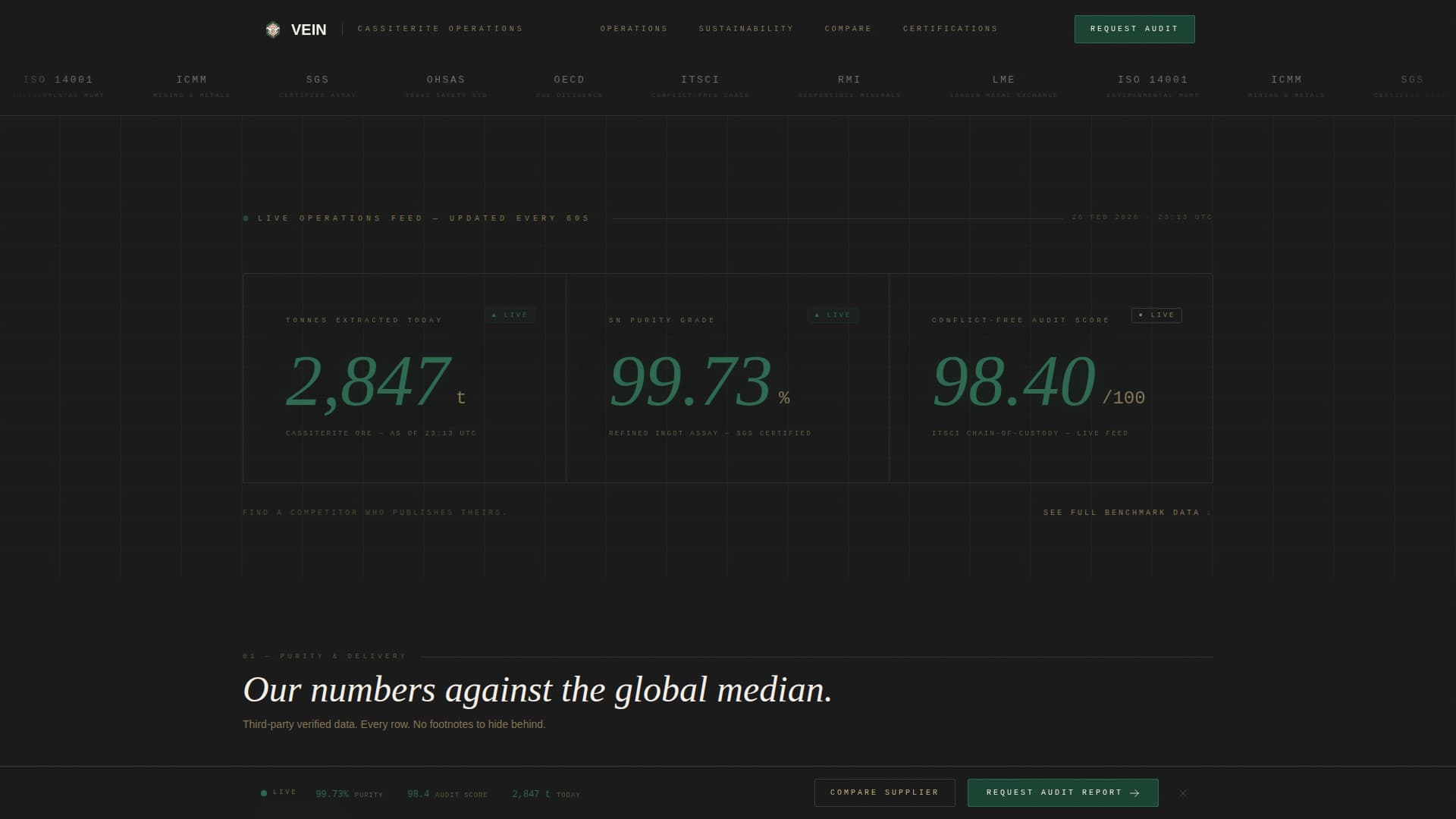This screenshot has height=819, width=1456.
Task: Click the green live dot beside Operations Feed
Action: click(x=246, y=218)
